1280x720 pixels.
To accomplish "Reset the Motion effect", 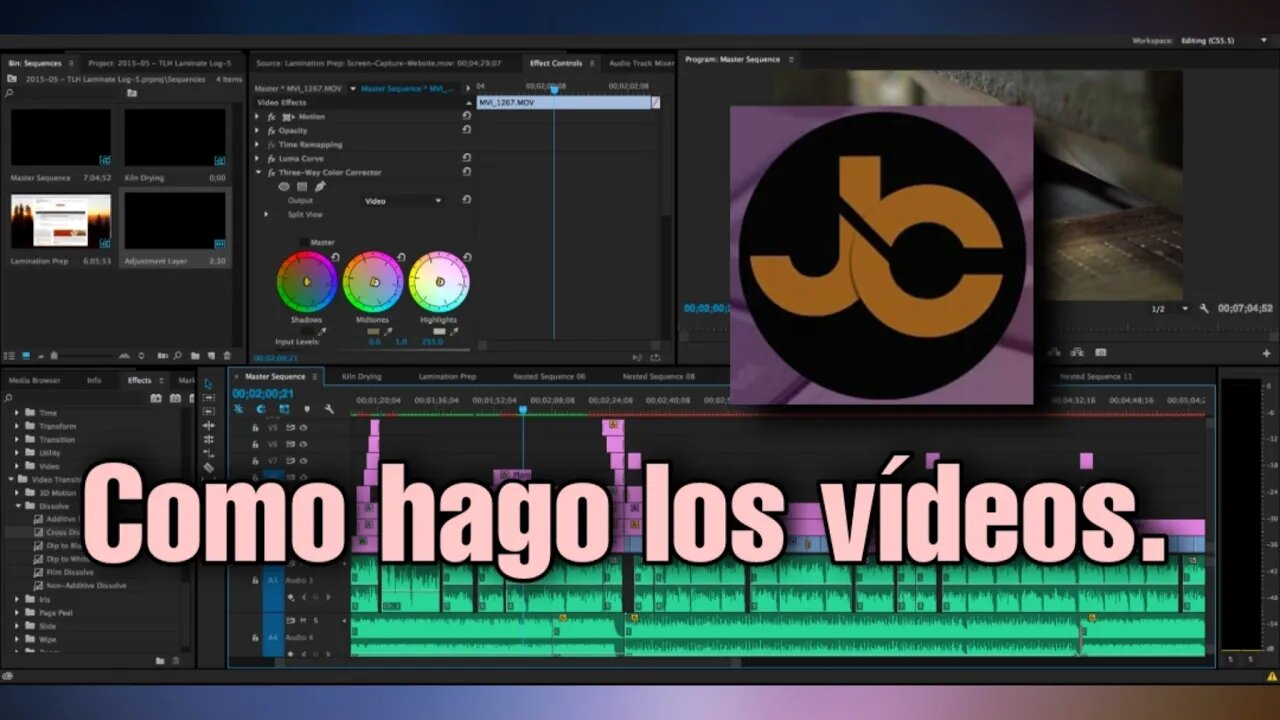I will click(467, 116).
